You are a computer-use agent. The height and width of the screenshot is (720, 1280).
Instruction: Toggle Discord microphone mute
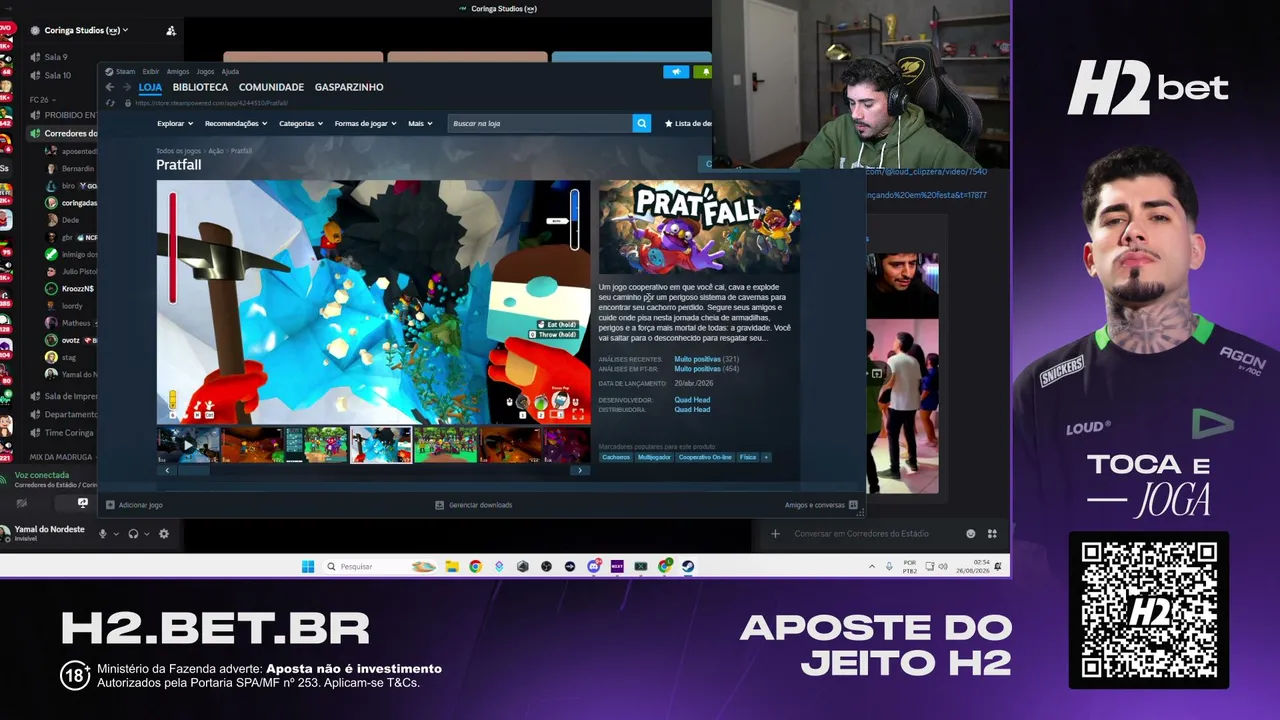[102, 534]
